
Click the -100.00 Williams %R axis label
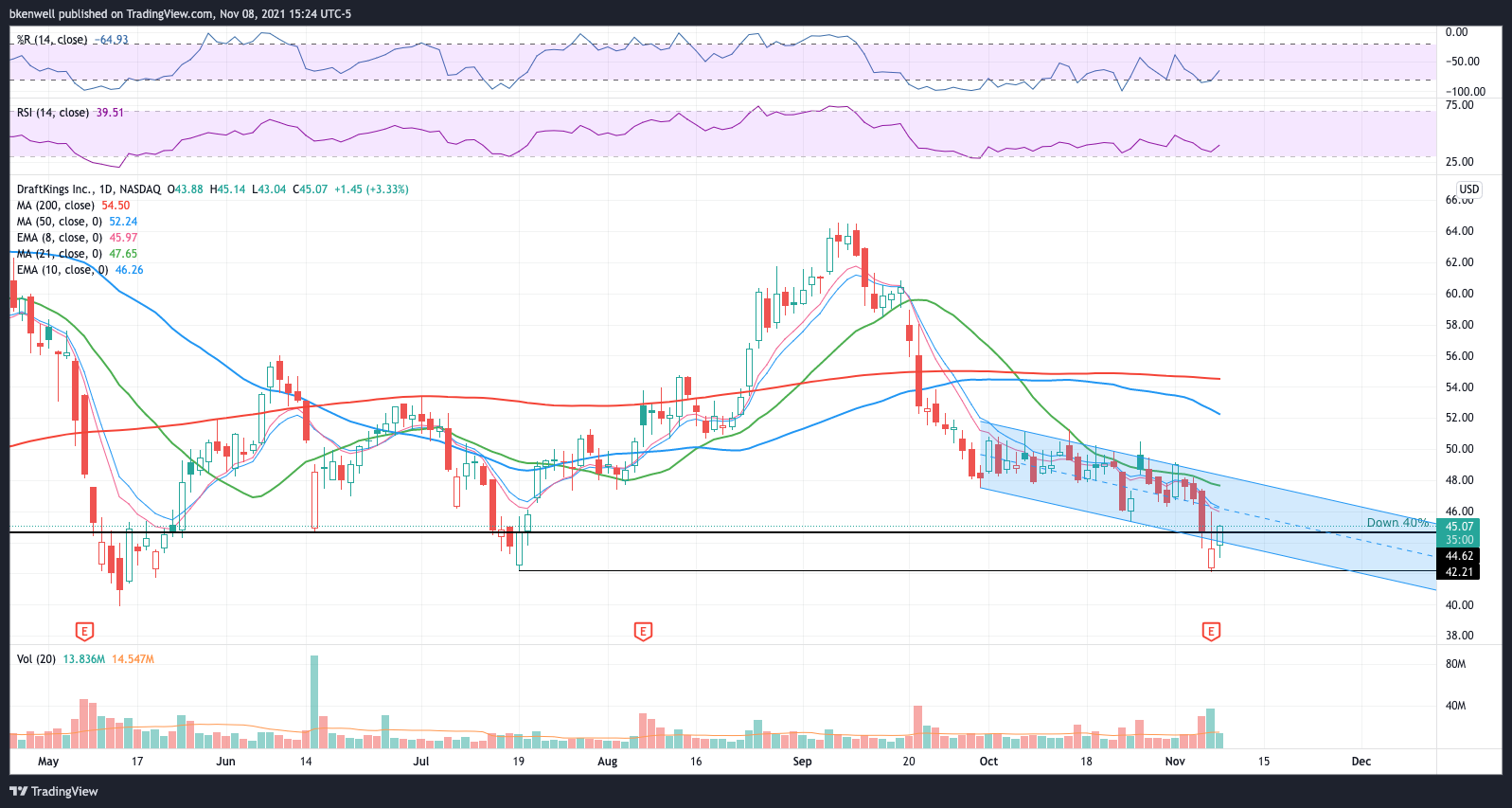1465,92
